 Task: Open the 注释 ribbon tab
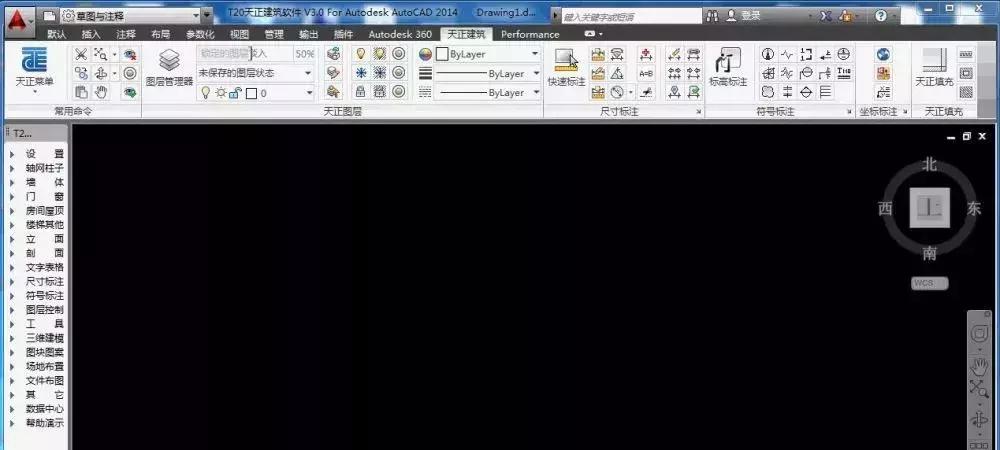point(126,34)
